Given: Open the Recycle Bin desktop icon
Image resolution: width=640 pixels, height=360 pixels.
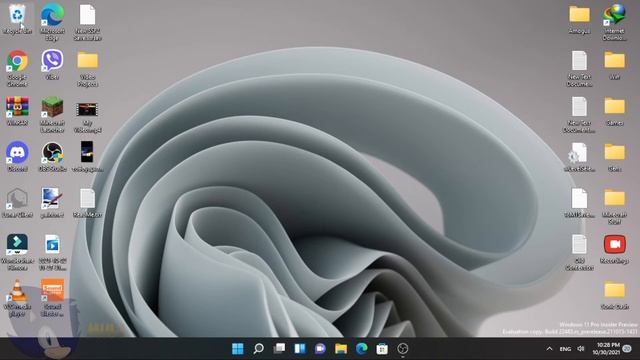Looking at the screenshot, I should click(x=17, y=18).
